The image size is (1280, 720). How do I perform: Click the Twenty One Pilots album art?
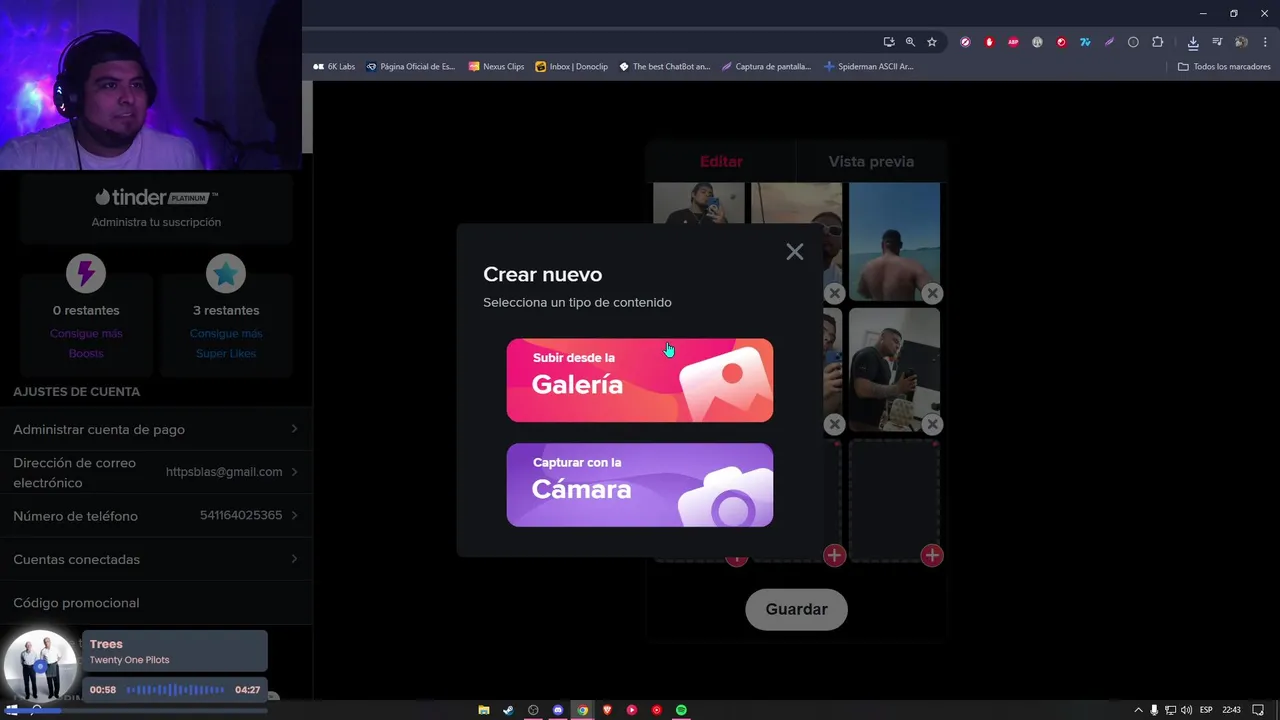(38, 666)
